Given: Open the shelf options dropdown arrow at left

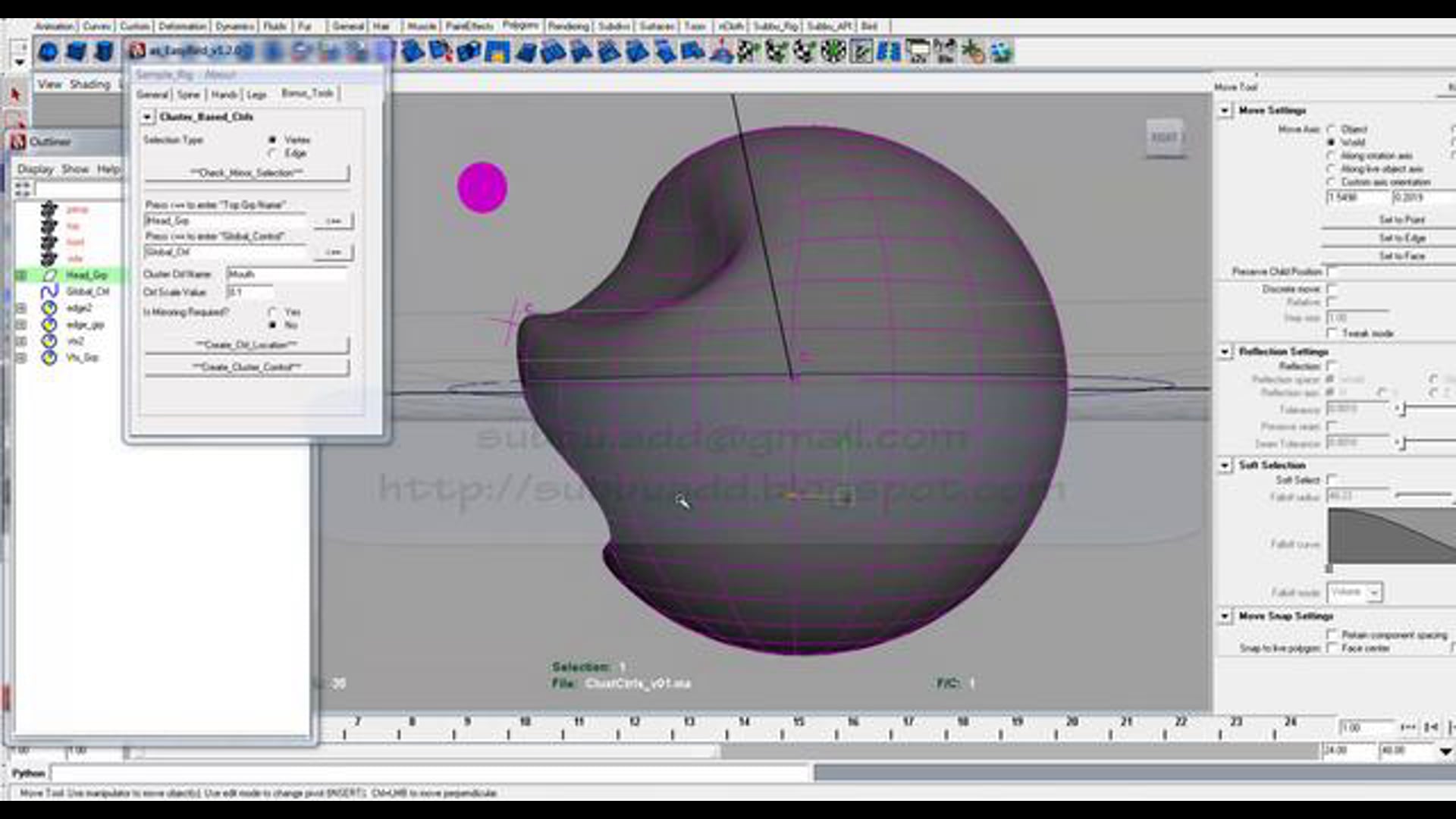Looking at the screenshot, I should click(x=20, y=63).
